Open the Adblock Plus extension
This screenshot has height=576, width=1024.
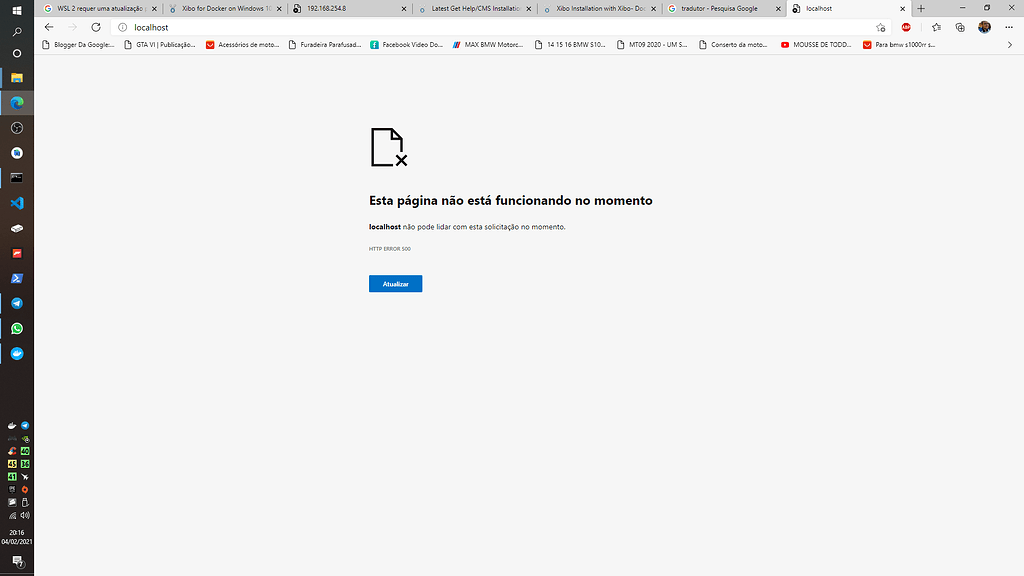tap(906, 27)
